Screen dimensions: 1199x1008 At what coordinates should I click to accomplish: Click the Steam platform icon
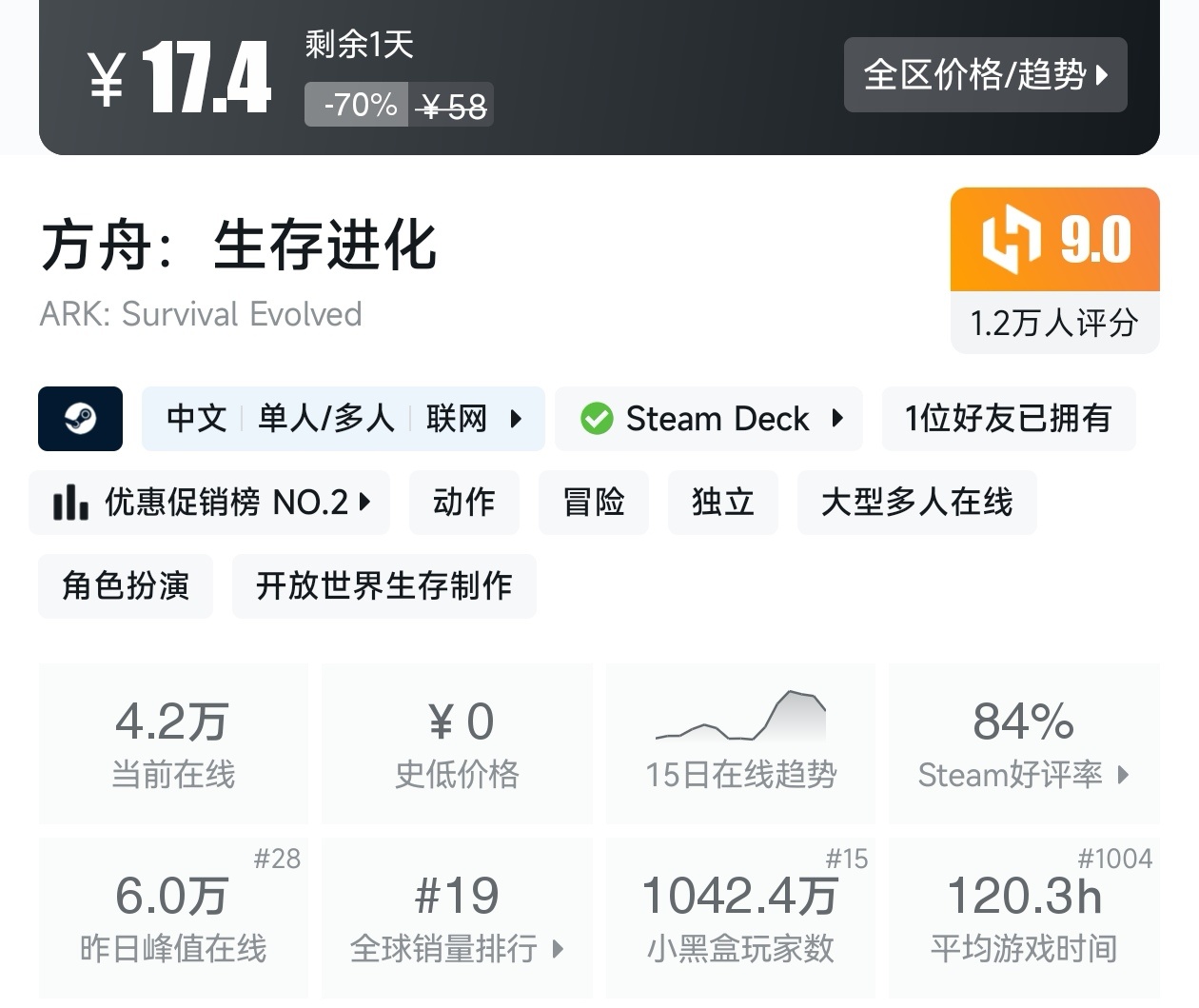click(x=80, y=419)
